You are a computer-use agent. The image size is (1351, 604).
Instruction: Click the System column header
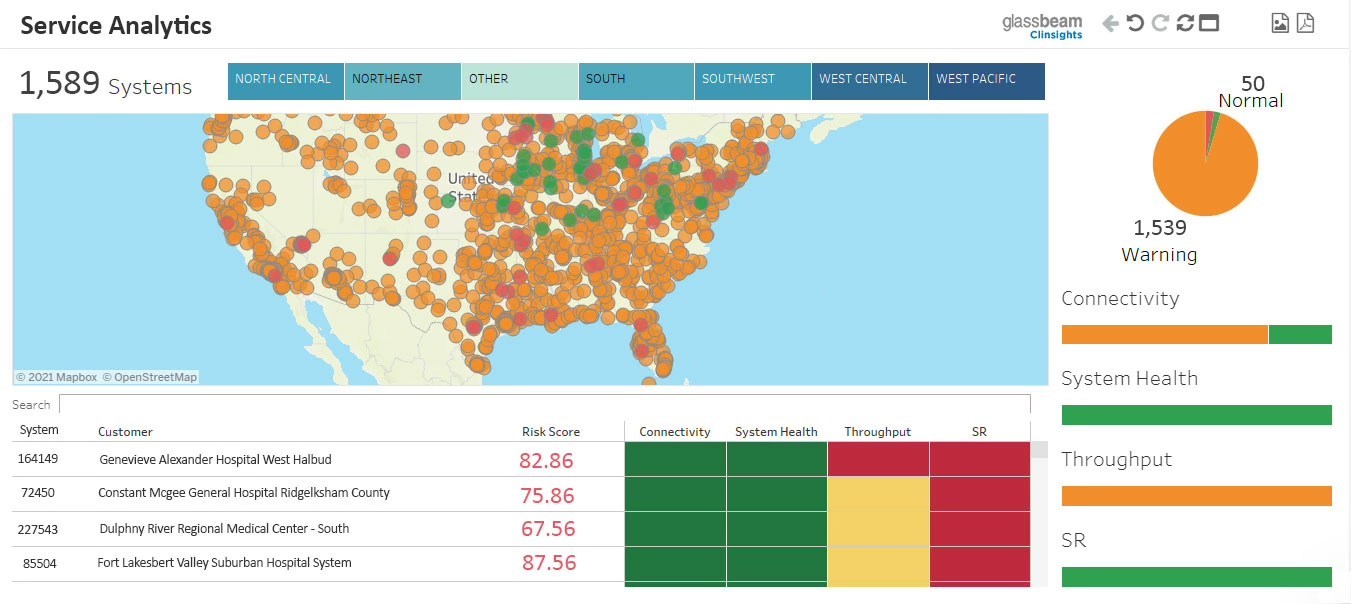(39, 431)
